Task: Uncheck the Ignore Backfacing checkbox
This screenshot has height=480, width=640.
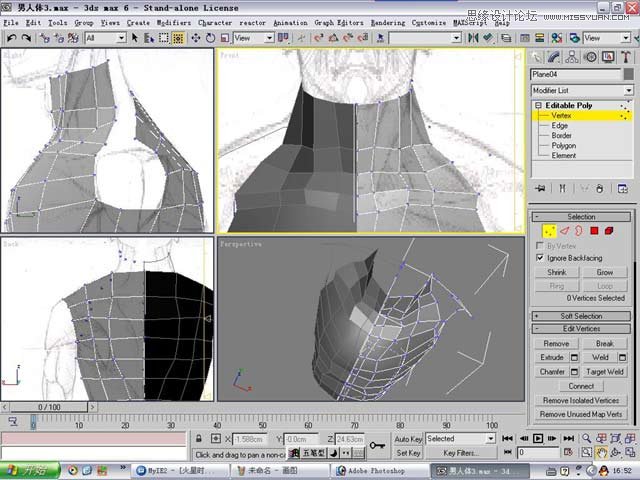Action: pyautogui.click(x=540, y=258)
